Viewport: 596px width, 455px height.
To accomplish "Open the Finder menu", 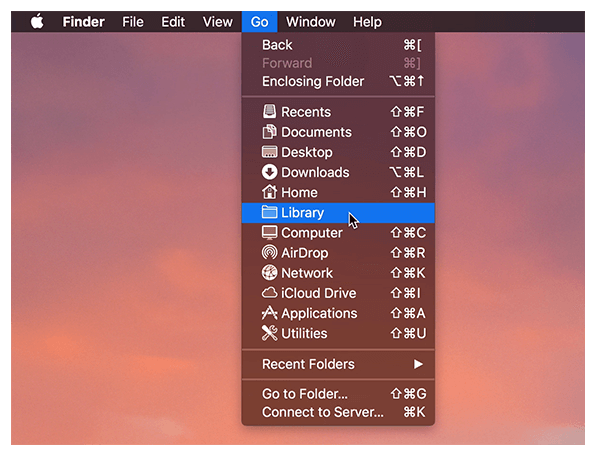I will pos(83,22).
